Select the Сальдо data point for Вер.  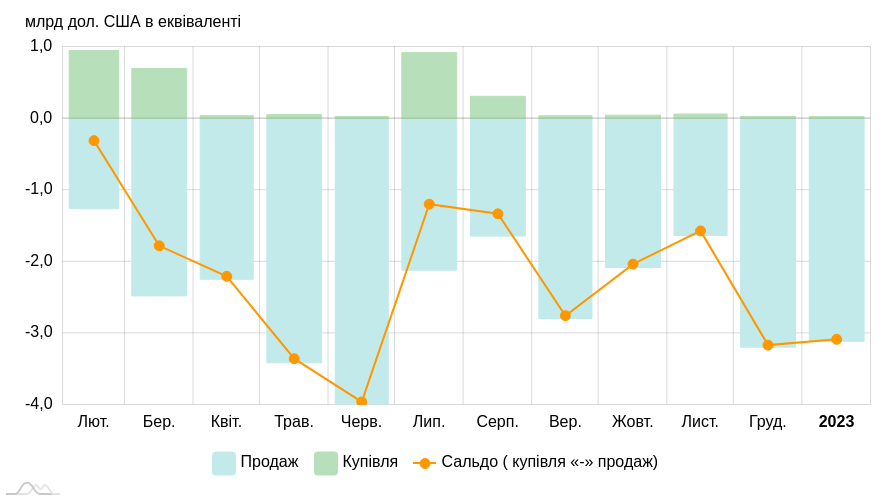coord(565,315)
